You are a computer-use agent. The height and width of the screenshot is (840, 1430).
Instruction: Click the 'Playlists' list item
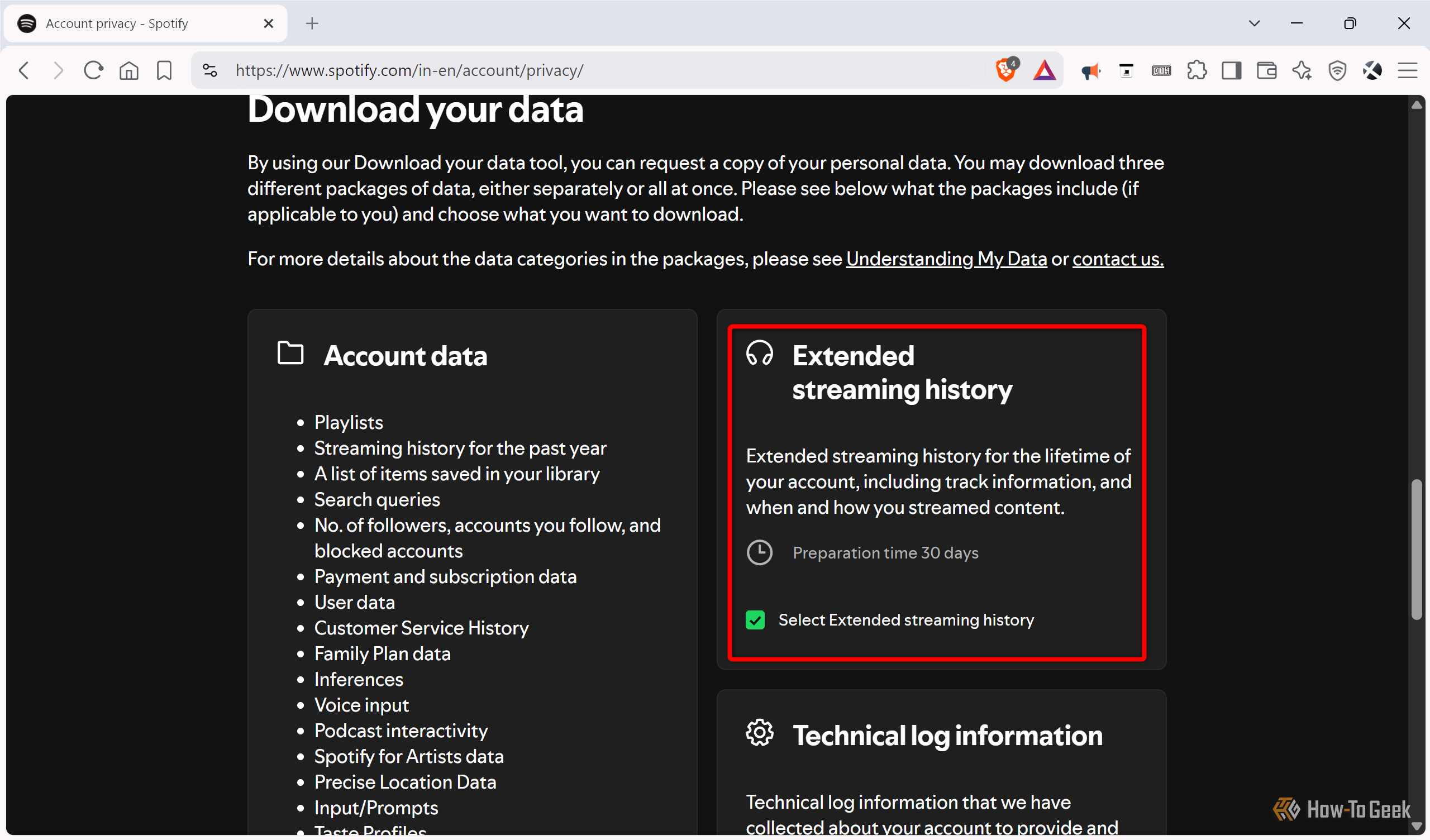point(349,423)
